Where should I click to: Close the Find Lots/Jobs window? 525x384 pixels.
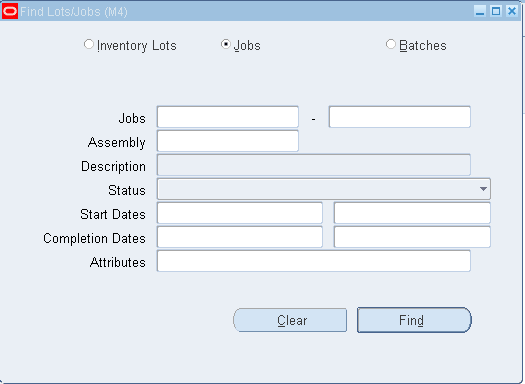coord(512,11)
